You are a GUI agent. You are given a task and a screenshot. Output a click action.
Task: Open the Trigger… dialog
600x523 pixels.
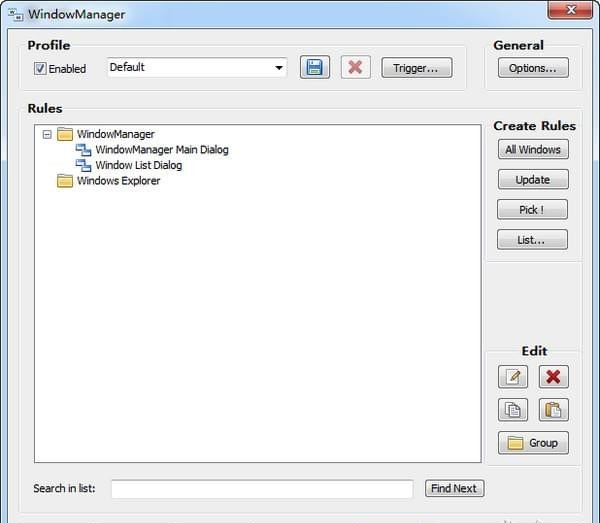coord(416,68)
